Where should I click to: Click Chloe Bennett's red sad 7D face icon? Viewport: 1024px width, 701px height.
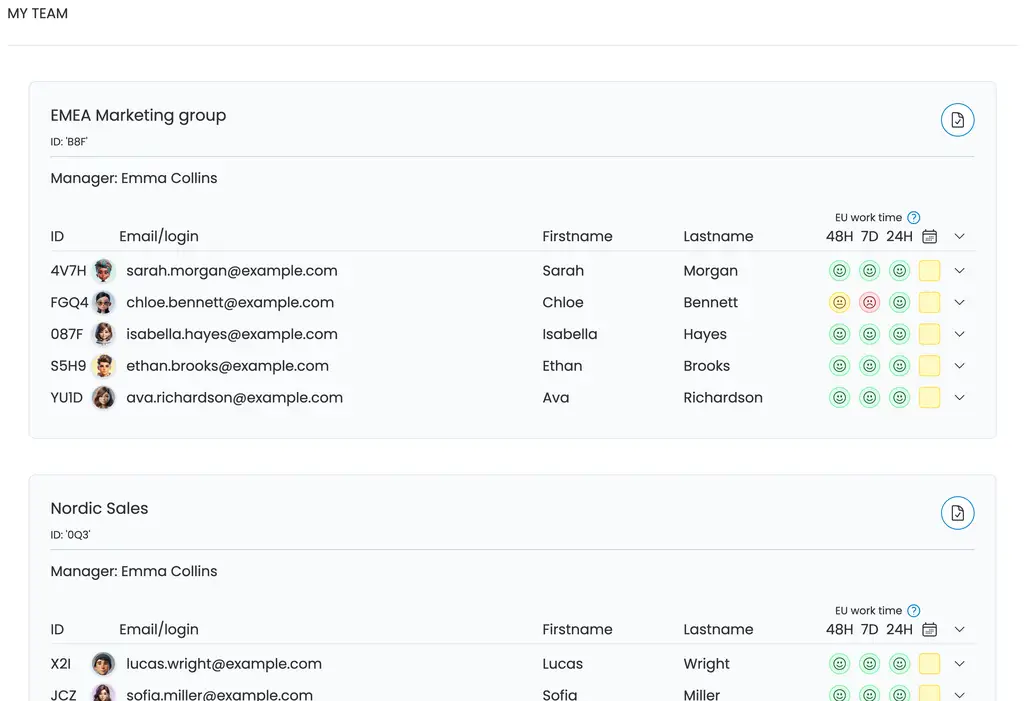point(870,302)
